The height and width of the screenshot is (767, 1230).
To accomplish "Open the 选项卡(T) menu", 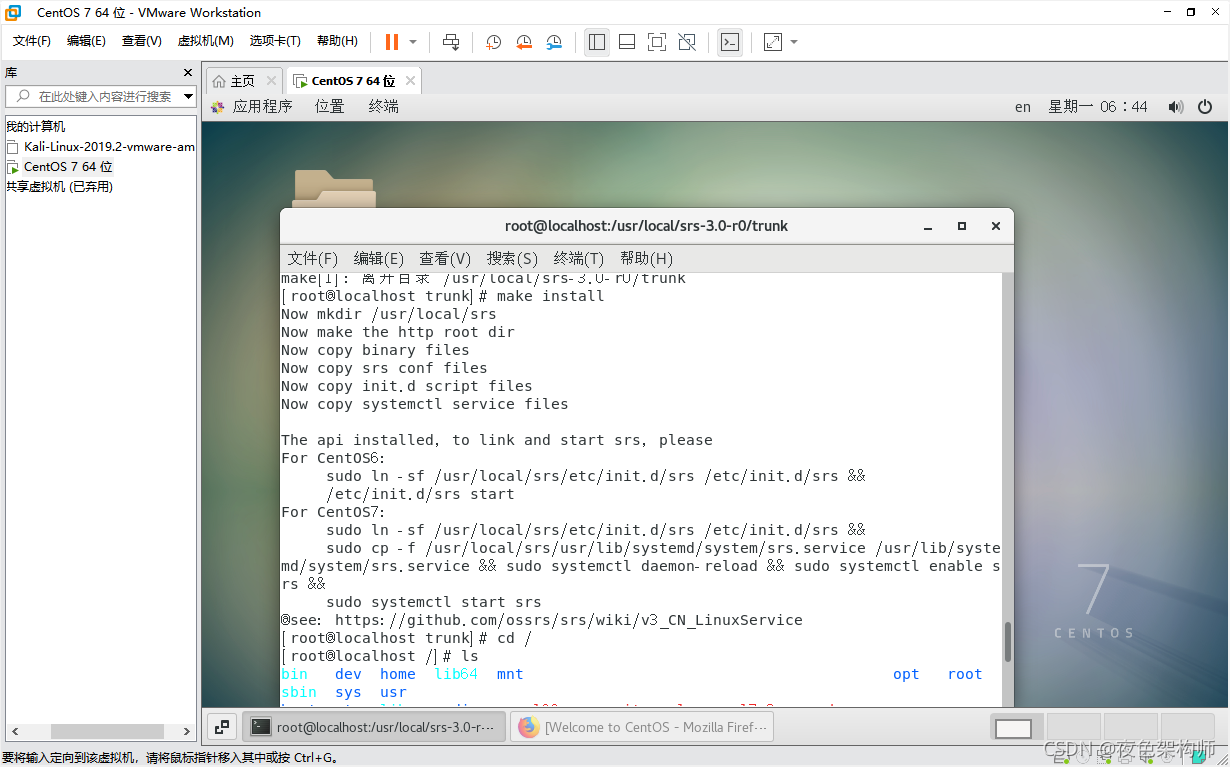I will (x=275, y=41).
